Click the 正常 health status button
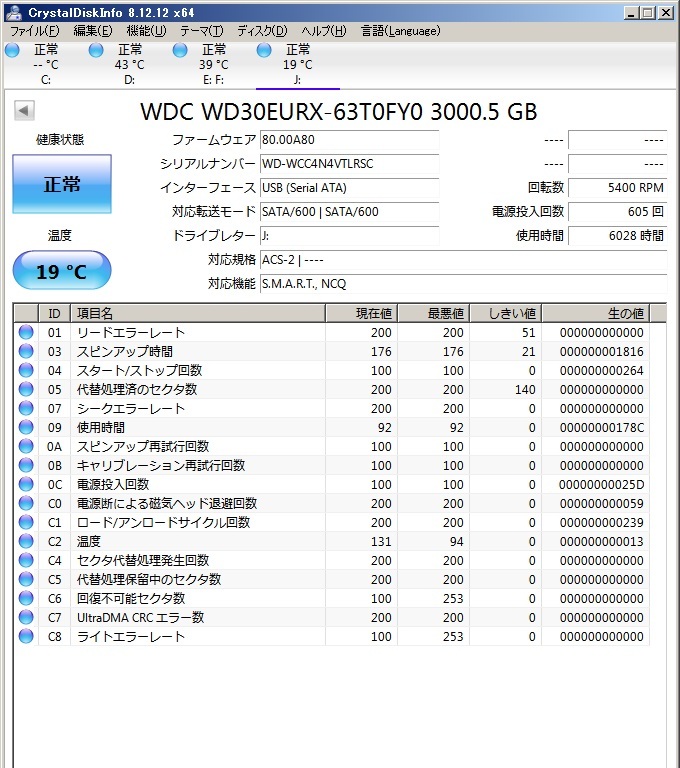680x768 pixels. click(62, 184)
